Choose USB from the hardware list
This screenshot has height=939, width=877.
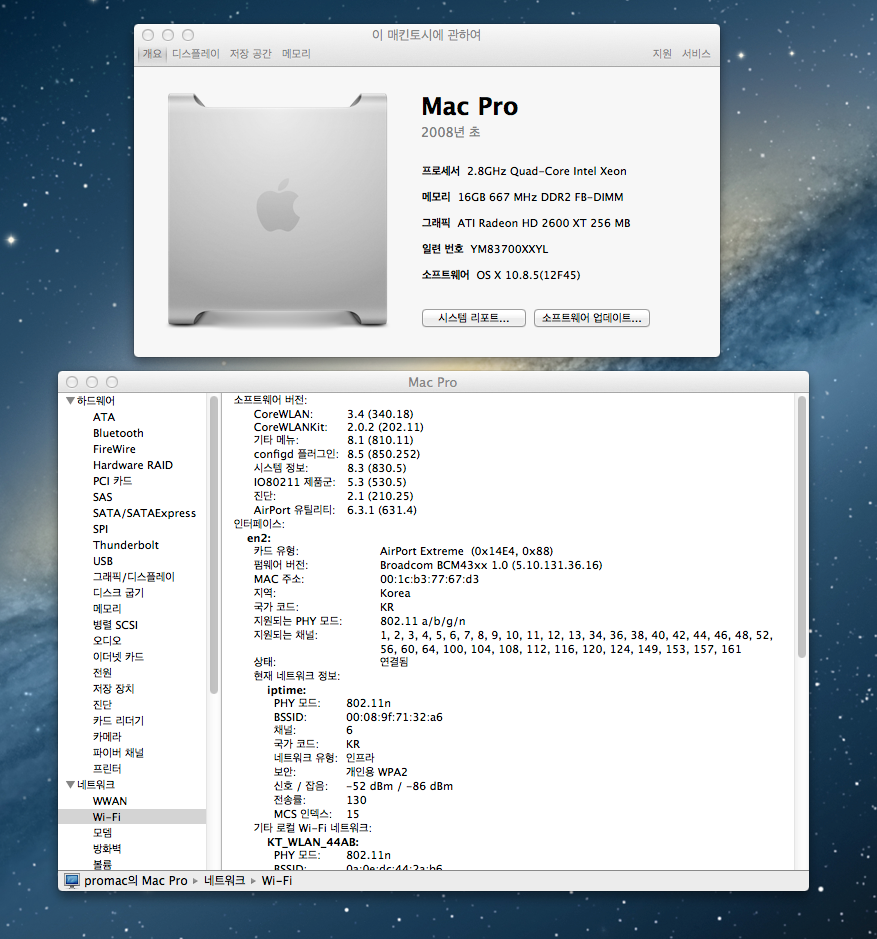click(103, 561)
